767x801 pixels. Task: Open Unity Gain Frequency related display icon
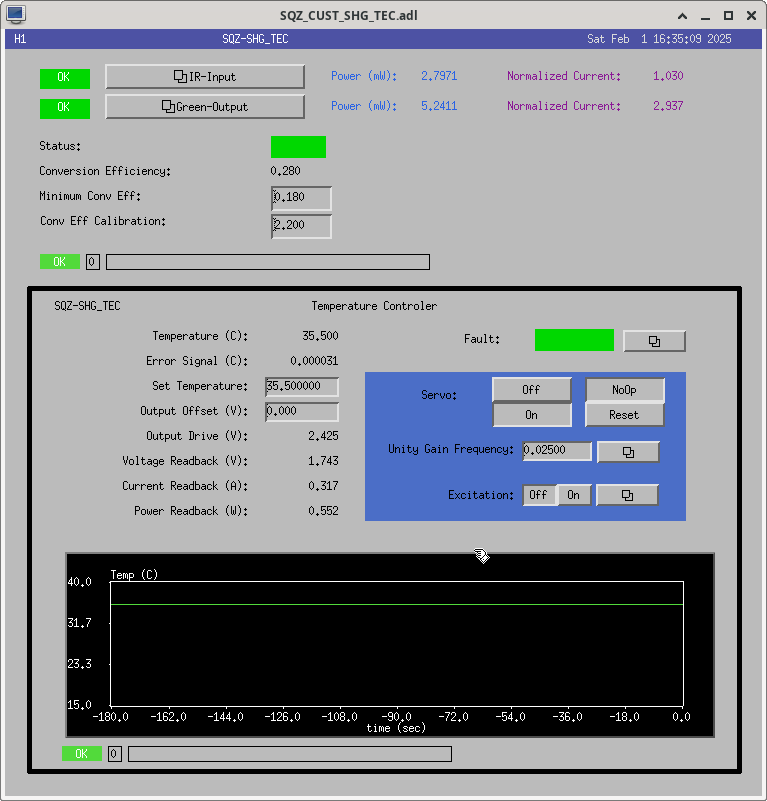pyautogui.click(x=628, y=452)
